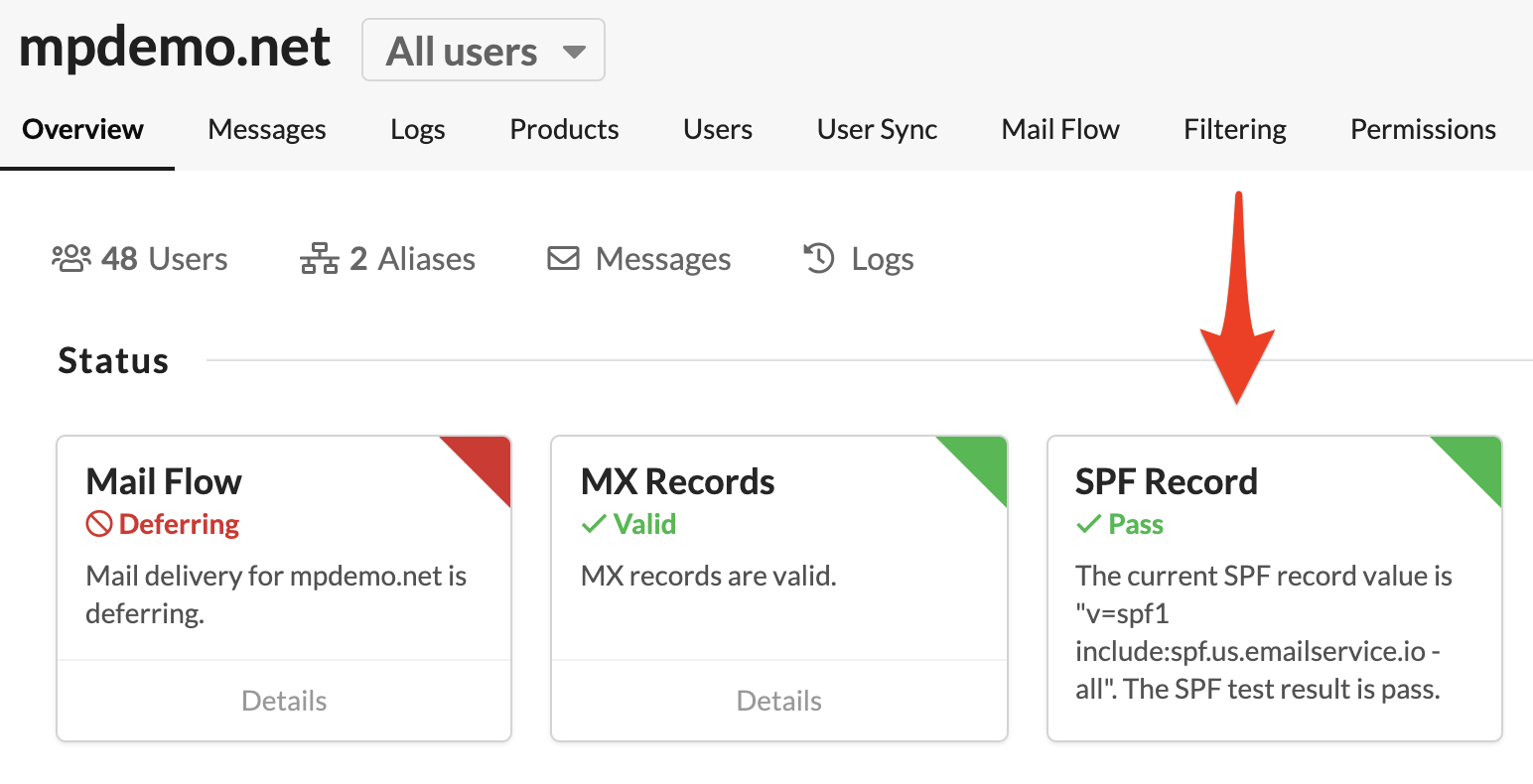1533x784 pixels.
Task: Switch to the Overview tab
Action: click(x=83, y=129)
